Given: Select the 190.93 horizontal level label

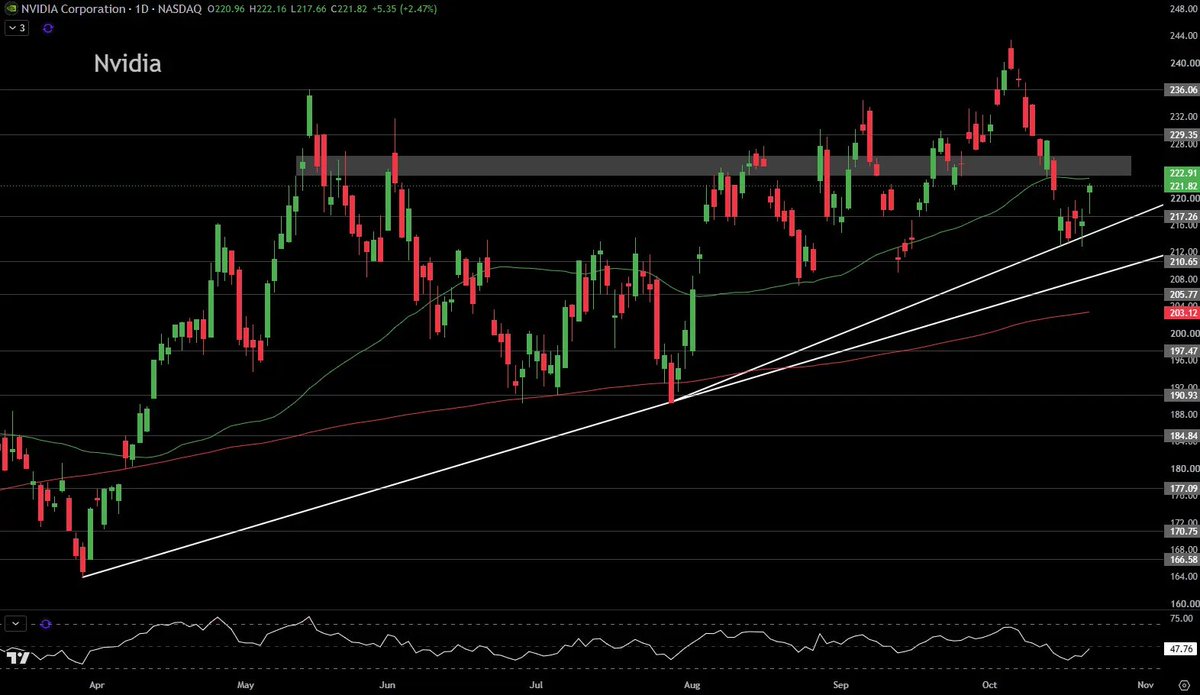Looking at the screenshot, I should [x=1182, y=395].
